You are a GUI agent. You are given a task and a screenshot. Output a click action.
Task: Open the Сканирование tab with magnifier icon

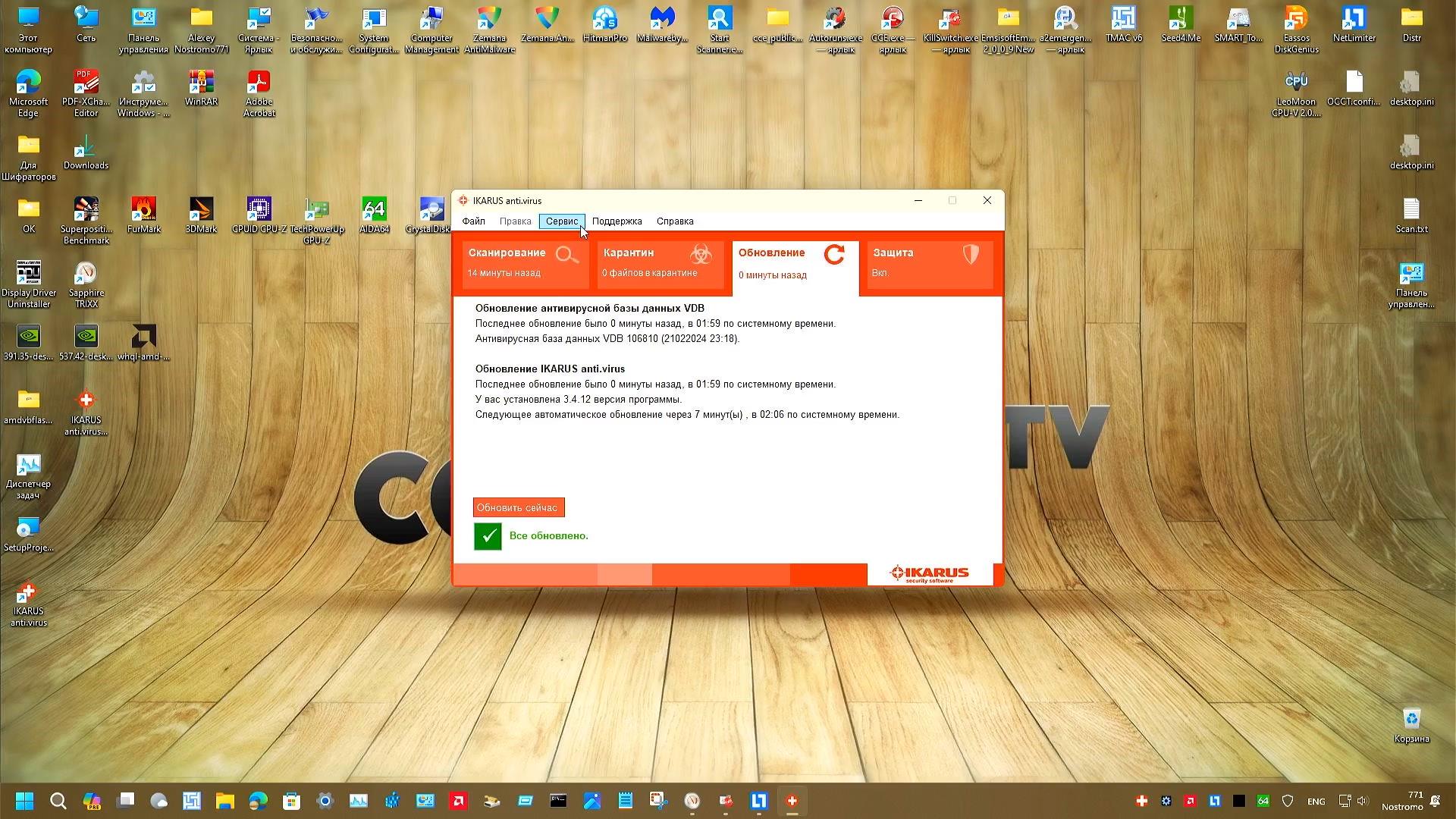coord(525,263)
